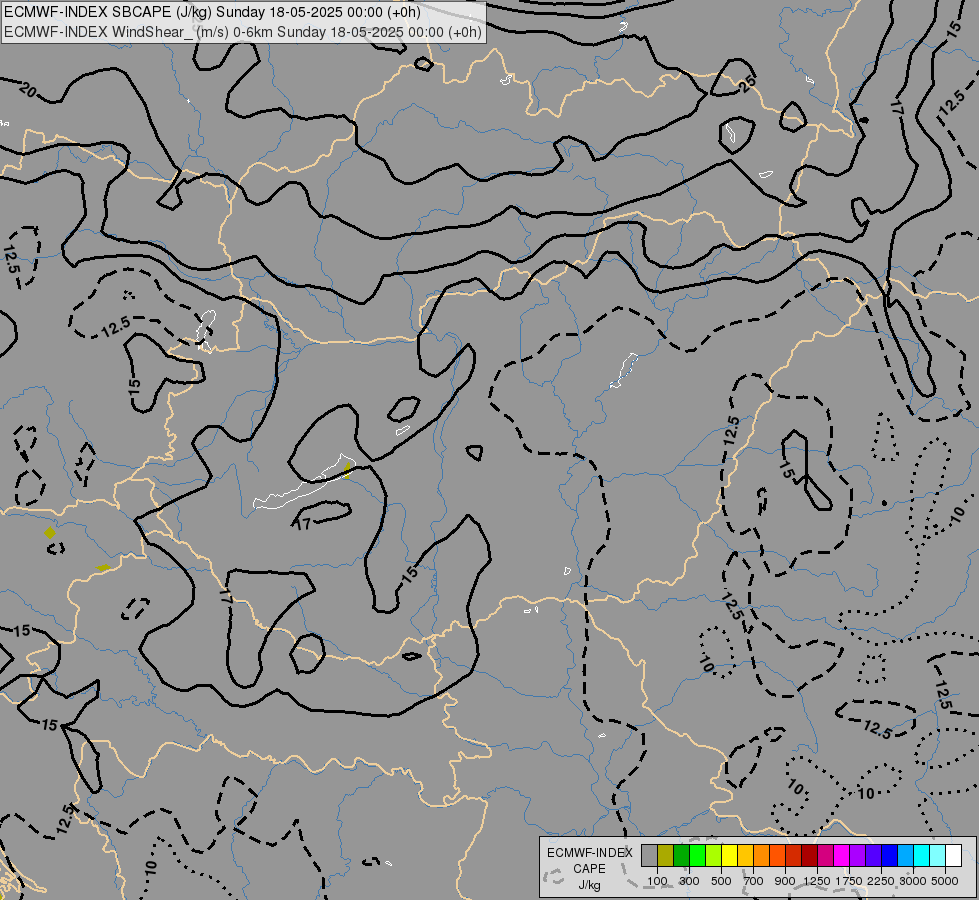The height and width of the screenshot is (900, 979).
Task: Click the legend value 1750
Action: pos(849,881)
